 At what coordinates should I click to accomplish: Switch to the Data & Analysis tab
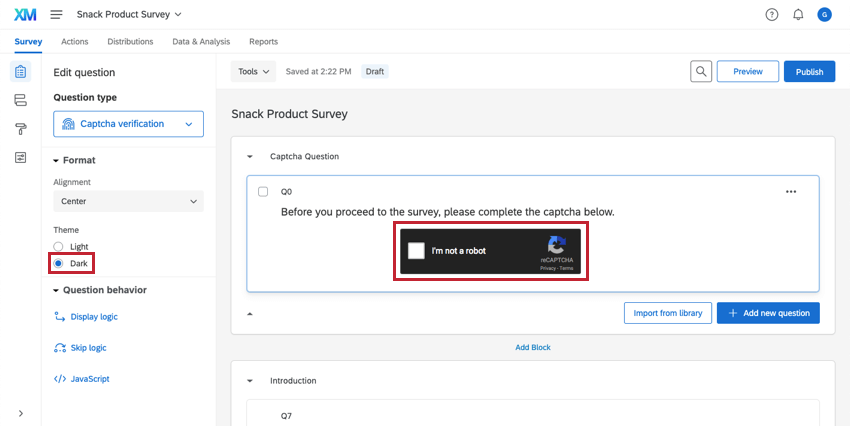click(201, 42)
